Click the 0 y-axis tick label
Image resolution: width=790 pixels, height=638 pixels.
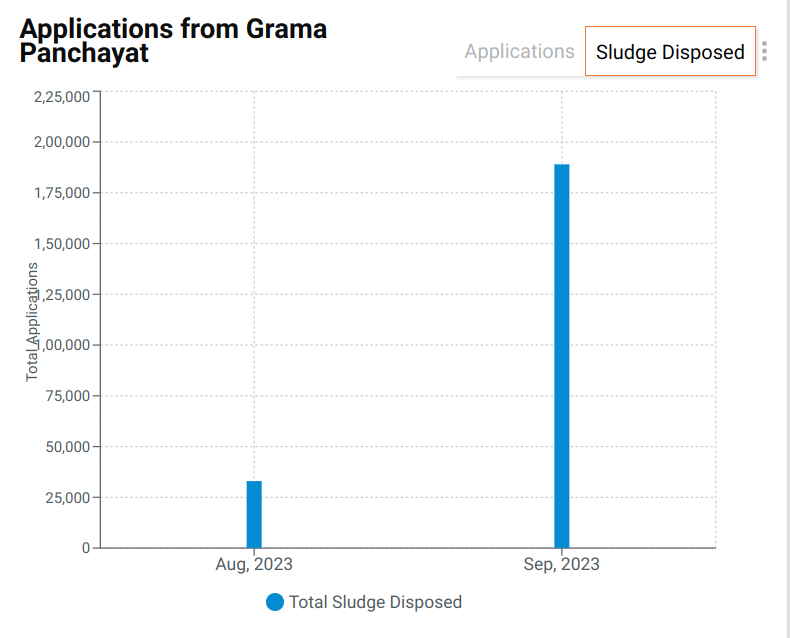(86, 548)
